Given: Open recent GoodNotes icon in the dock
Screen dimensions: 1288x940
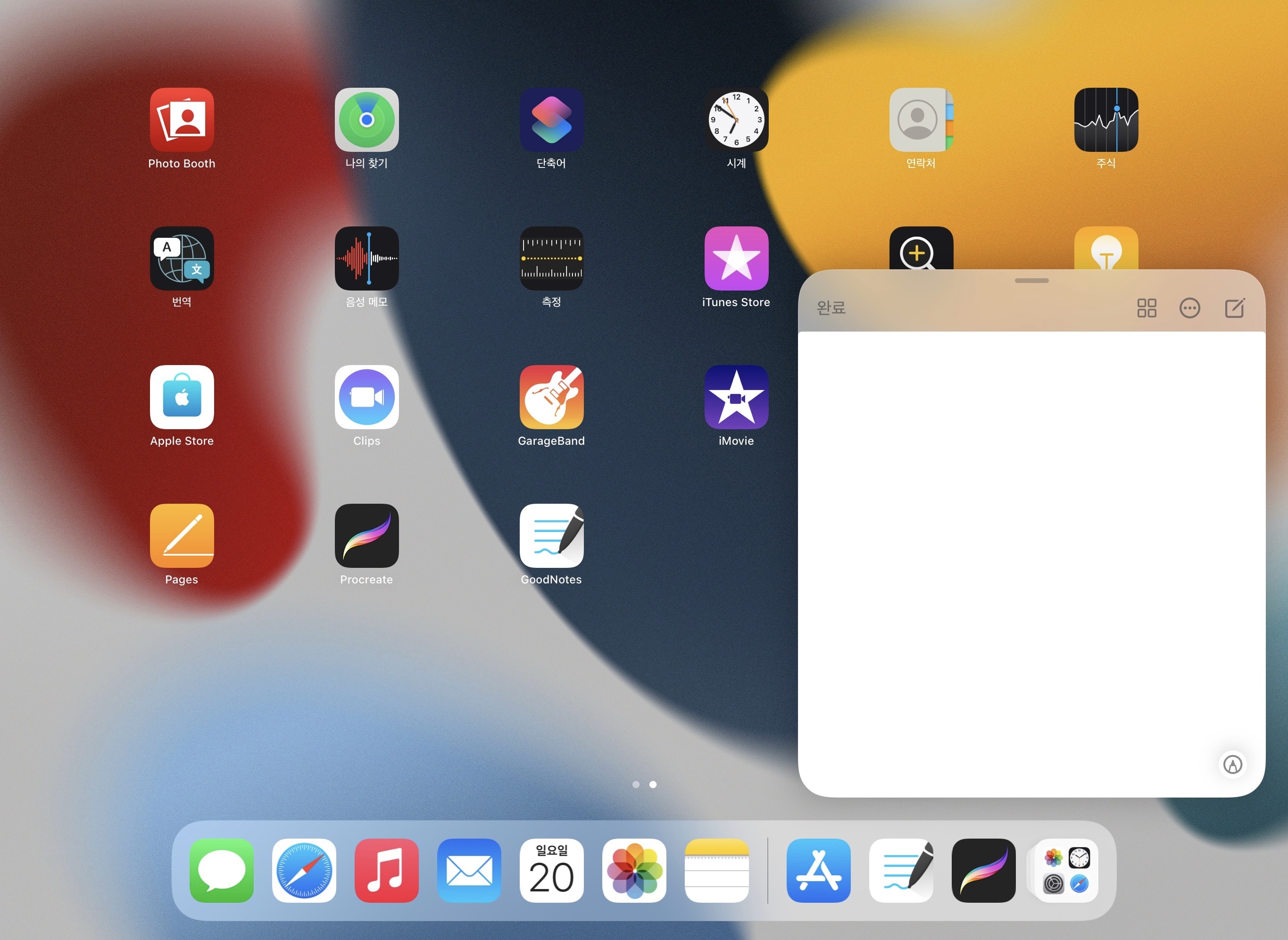Looking at the screenshot, I should pyautogui.click(x=901, y=871).
